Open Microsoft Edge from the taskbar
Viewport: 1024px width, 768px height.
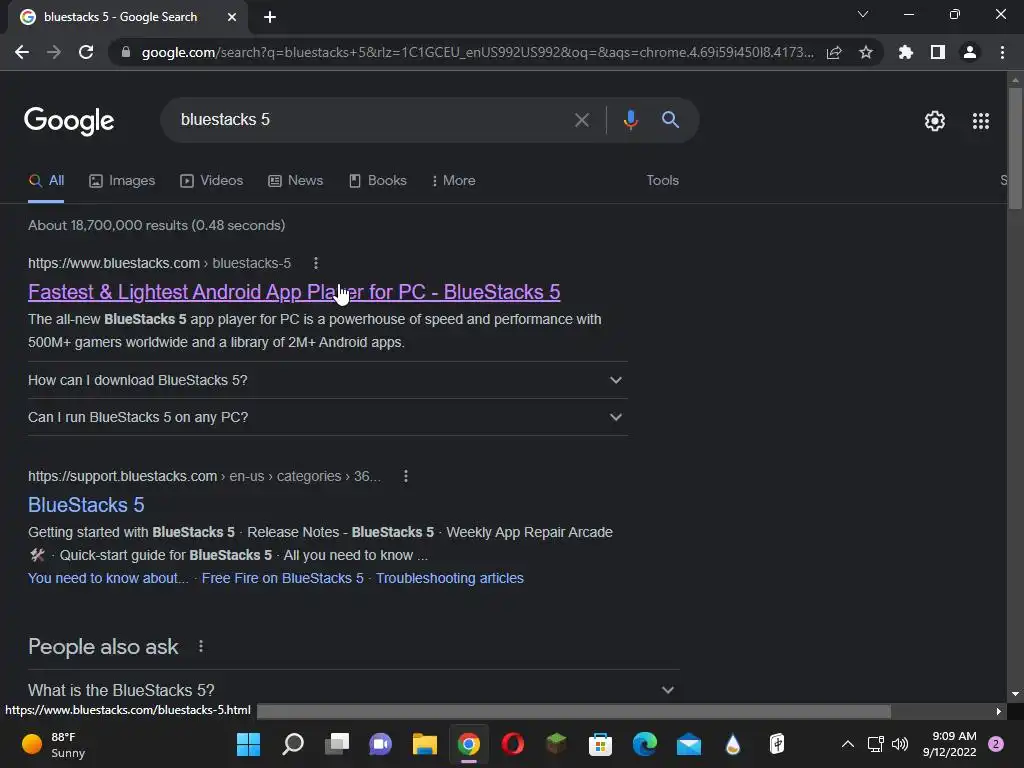pyautogui.click(x=645, y=744)
